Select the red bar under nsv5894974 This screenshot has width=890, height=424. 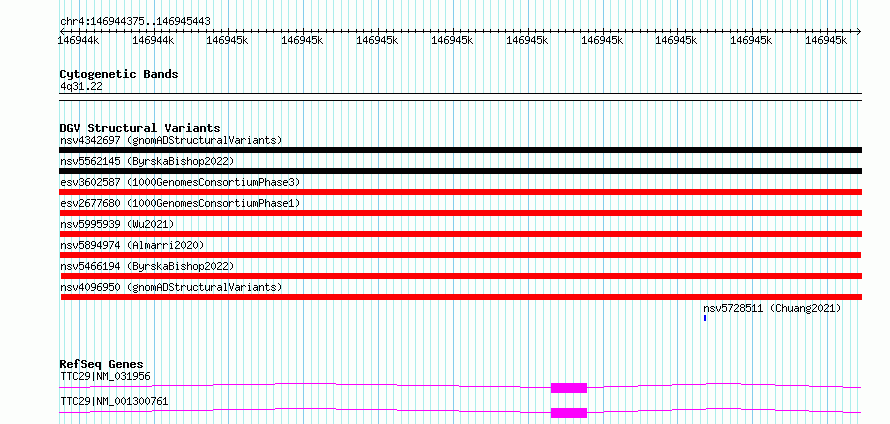pyautogui.click(x=461, y=255)
